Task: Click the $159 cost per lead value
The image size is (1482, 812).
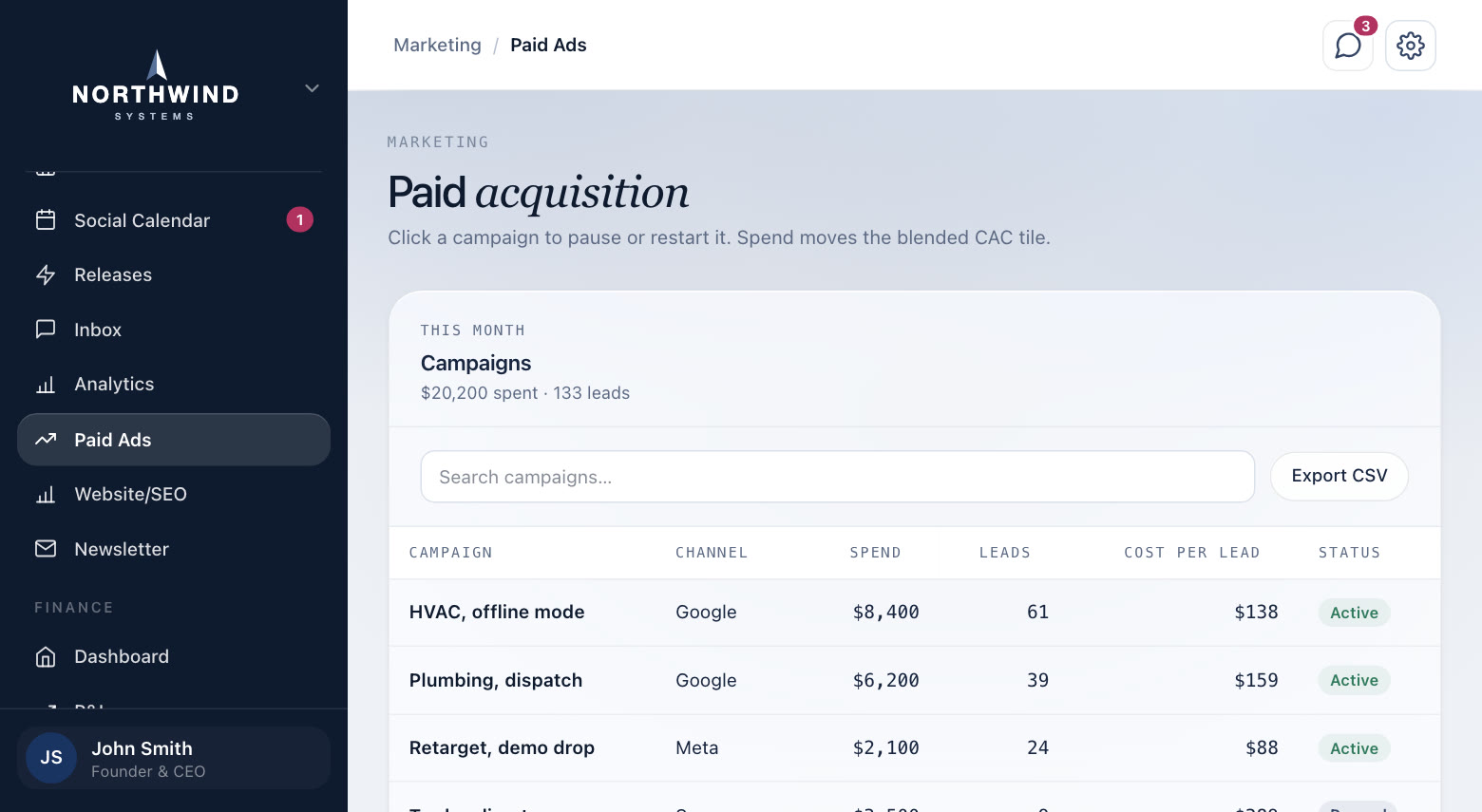Action: pos(1256,681)
